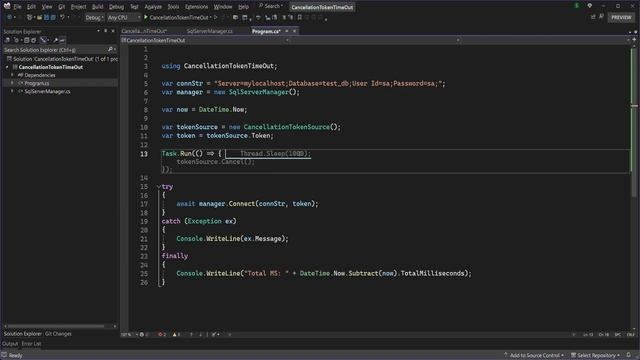Image resolution: width=640 pixels, height=360 pixels.
Task: Open the Debug configuration dropdown
Action: tap(94, 18)
